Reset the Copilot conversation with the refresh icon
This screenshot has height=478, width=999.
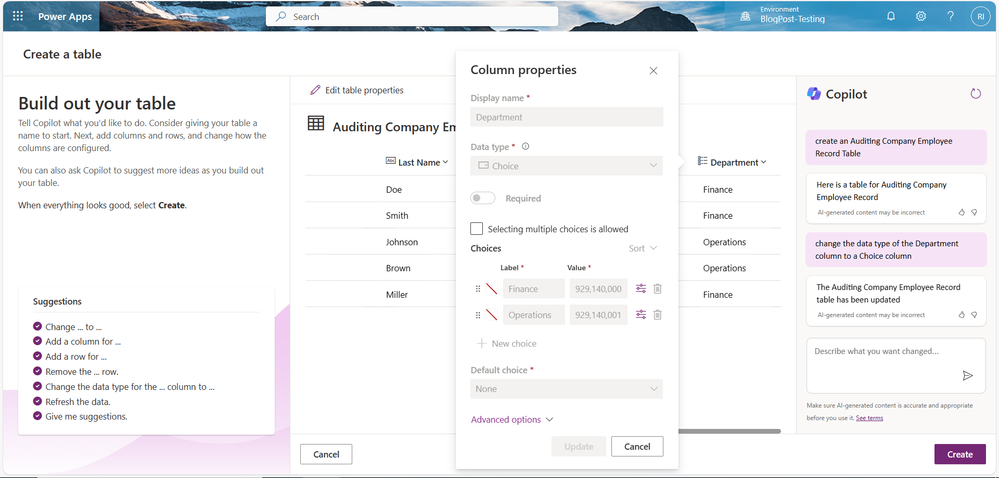coord(975,94)
